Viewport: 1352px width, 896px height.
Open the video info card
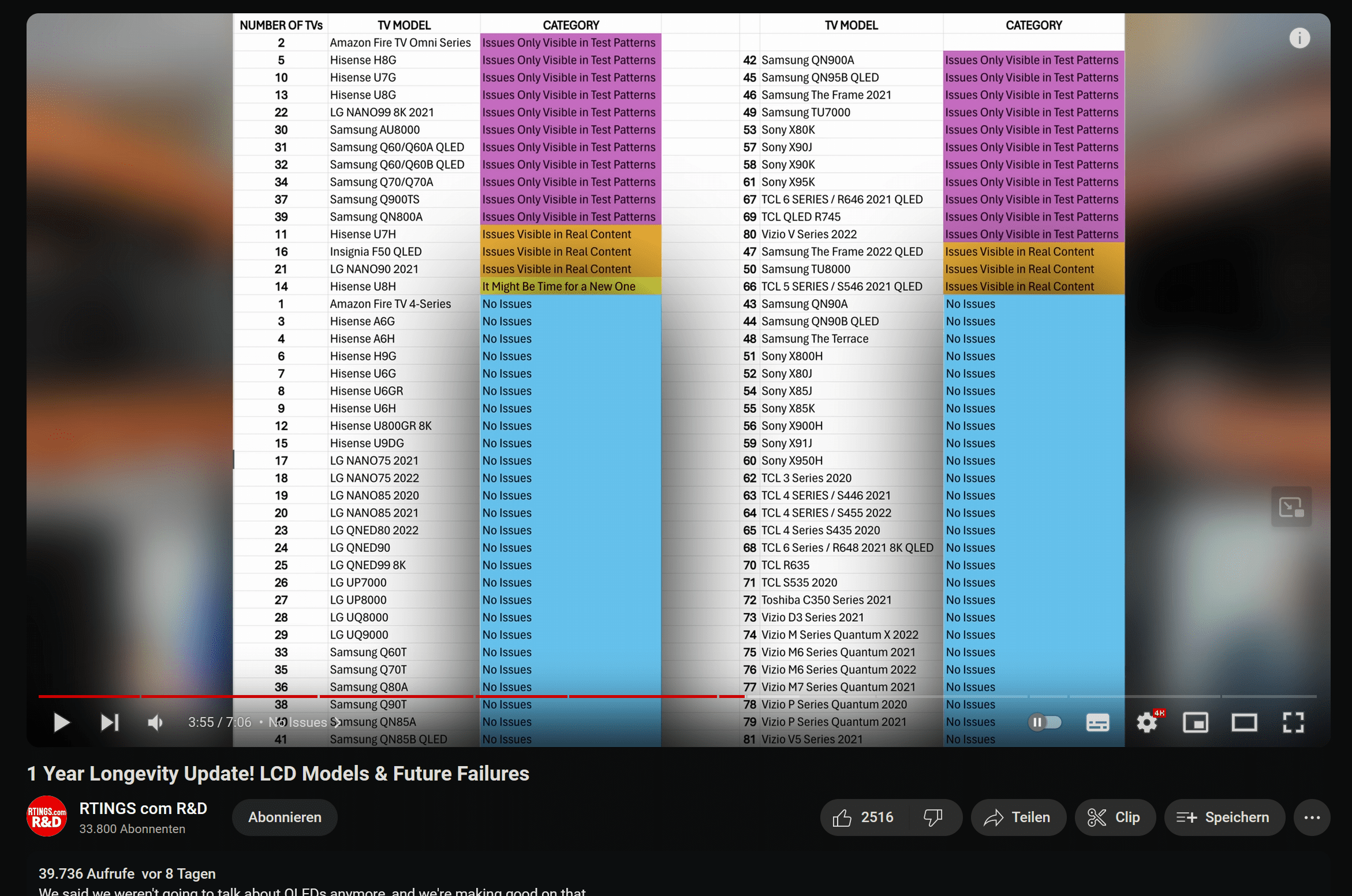pos(1299,38)
